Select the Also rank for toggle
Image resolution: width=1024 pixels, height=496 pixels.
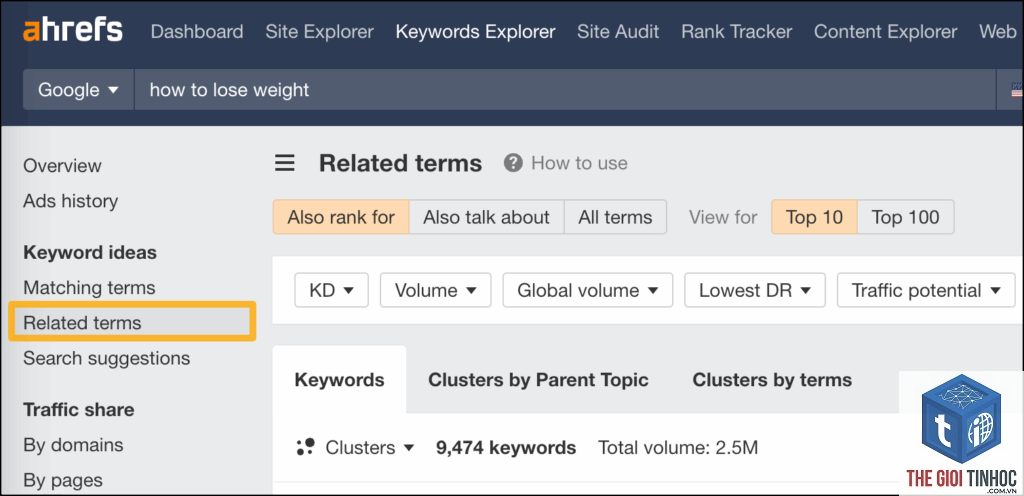point(341,217)
